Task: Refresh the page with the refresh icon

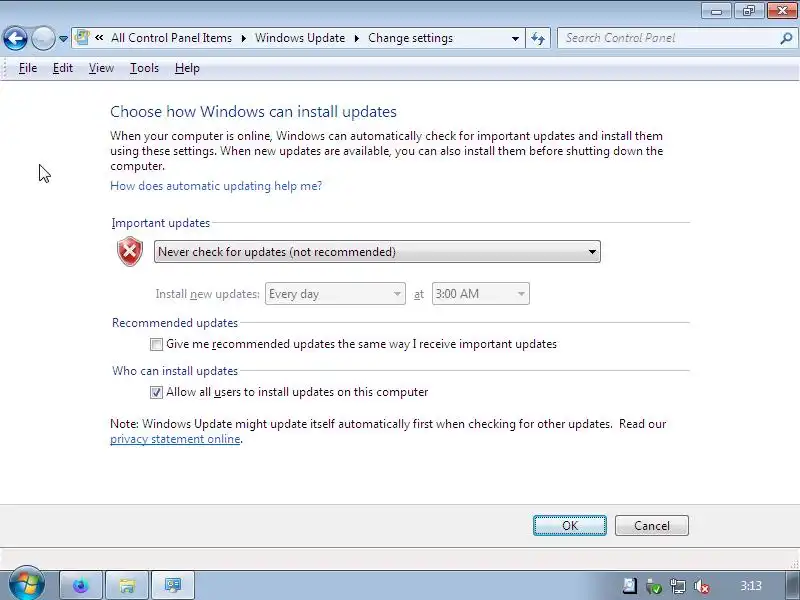Action: 538,38
